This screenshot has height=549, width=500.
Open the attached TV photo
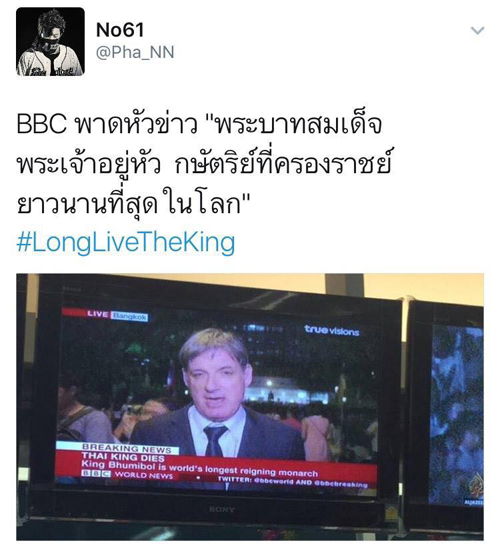250,406
